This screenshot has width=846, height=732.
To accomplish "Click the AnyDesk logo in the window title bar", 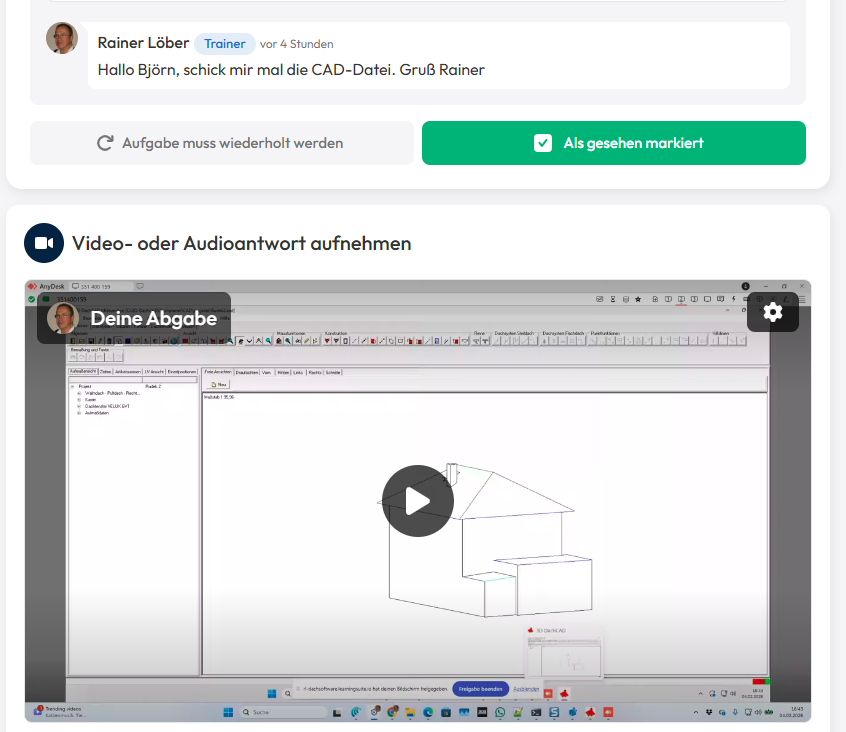I will point(34,286).
